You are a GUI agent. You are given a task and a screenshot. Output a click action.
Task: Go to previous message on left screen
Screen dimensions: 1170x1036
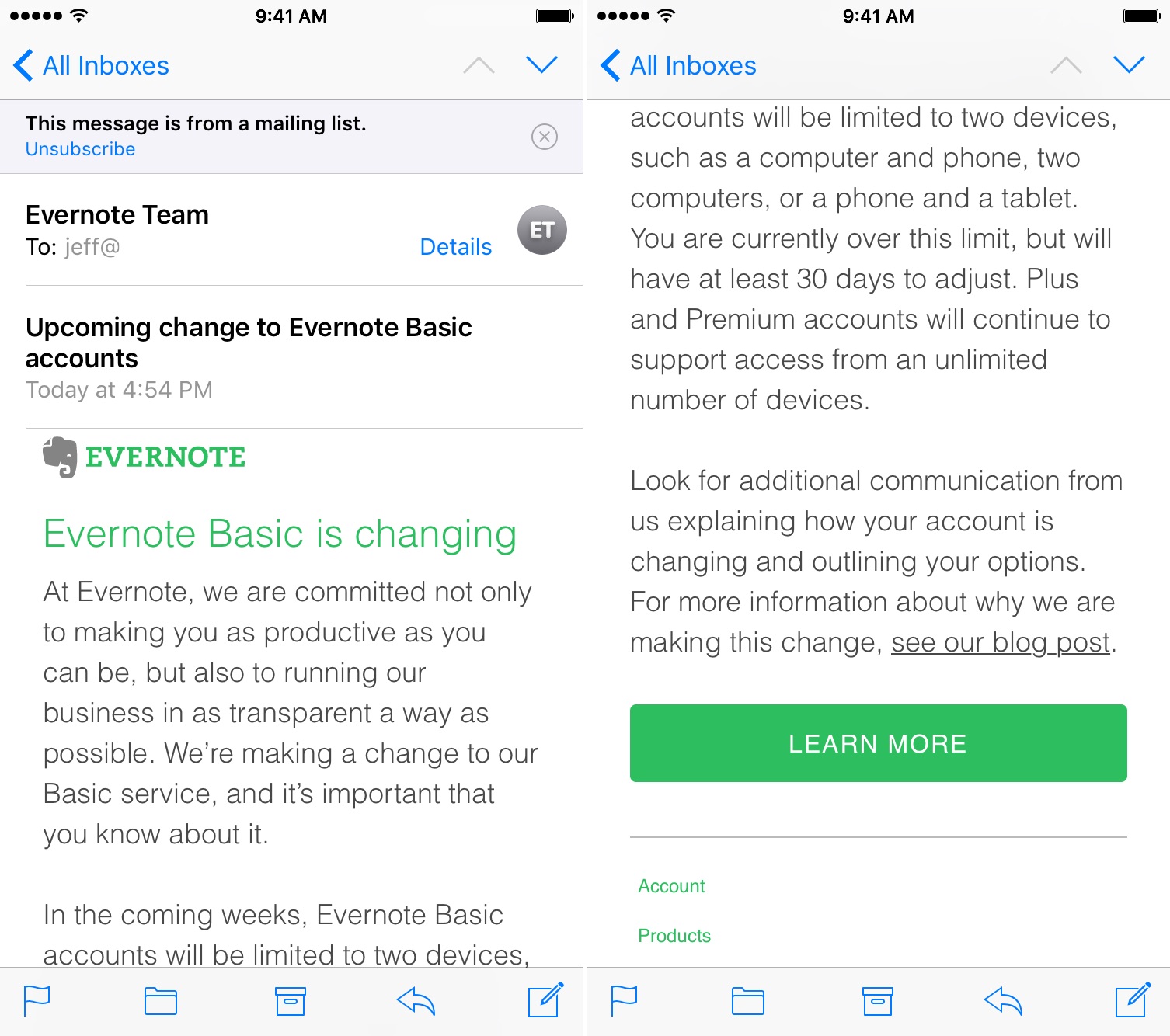pos(479,65)
